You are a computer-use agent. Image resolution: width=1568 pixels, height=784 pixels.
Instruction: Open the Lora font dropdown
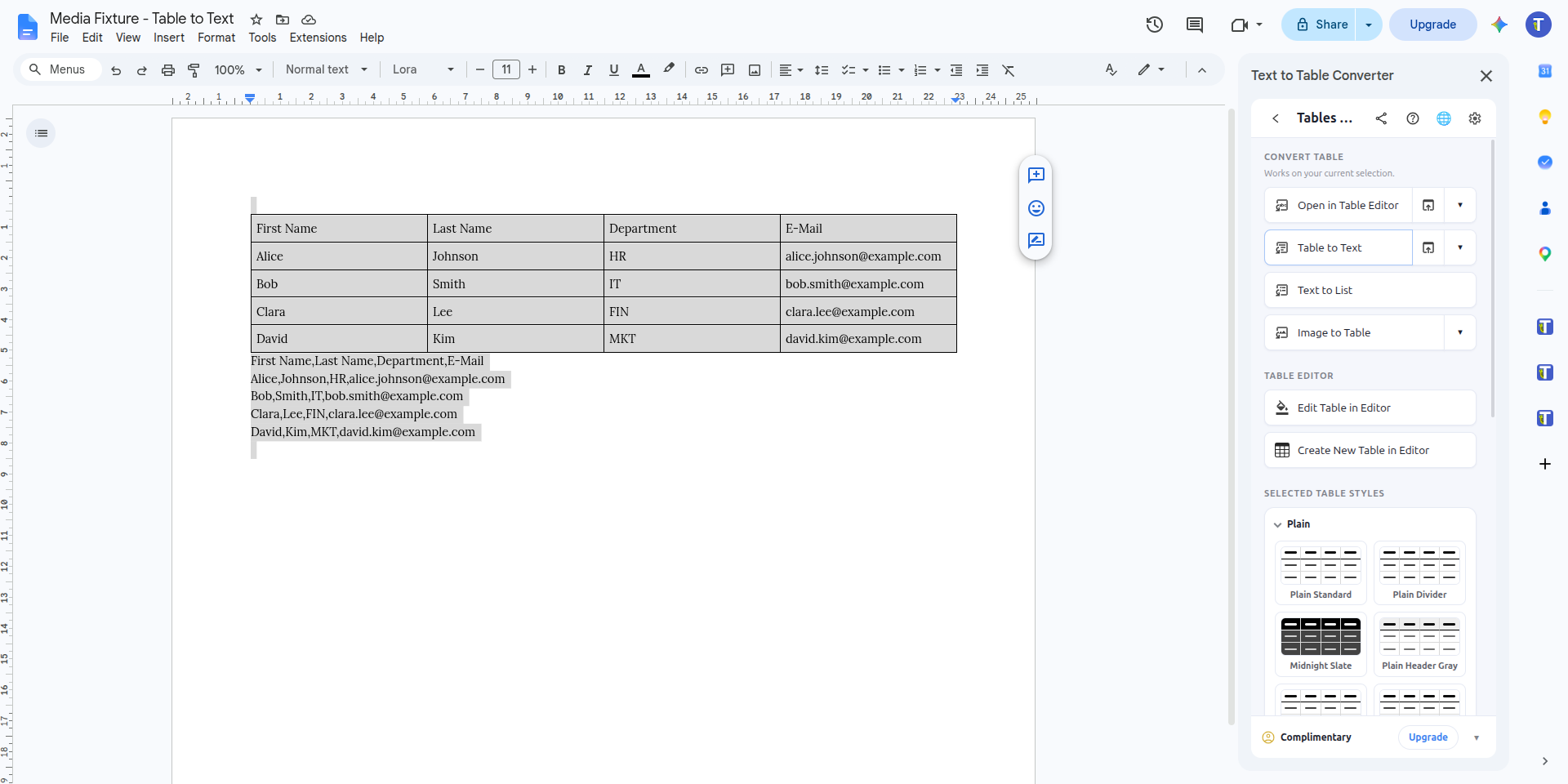coord(423,70)
